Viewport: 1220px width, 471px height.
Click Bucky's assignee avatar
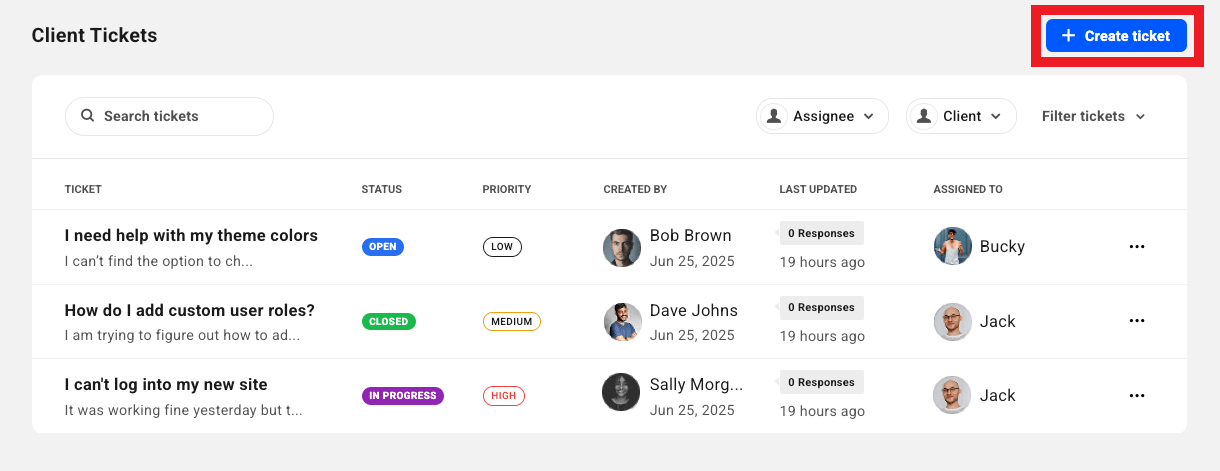(953, 246)
